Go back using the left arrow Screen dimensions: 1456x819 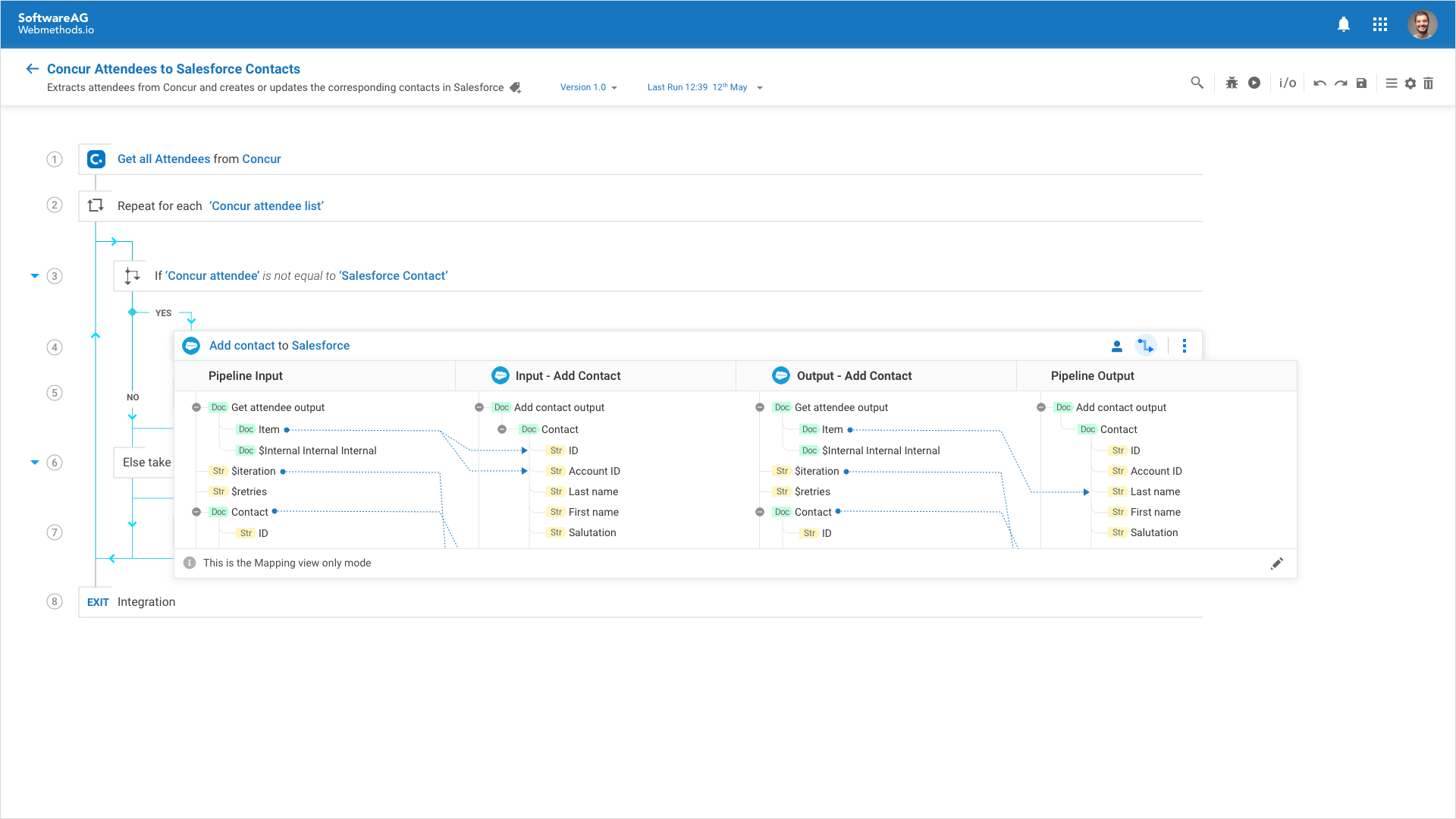(x=32, y=69)
